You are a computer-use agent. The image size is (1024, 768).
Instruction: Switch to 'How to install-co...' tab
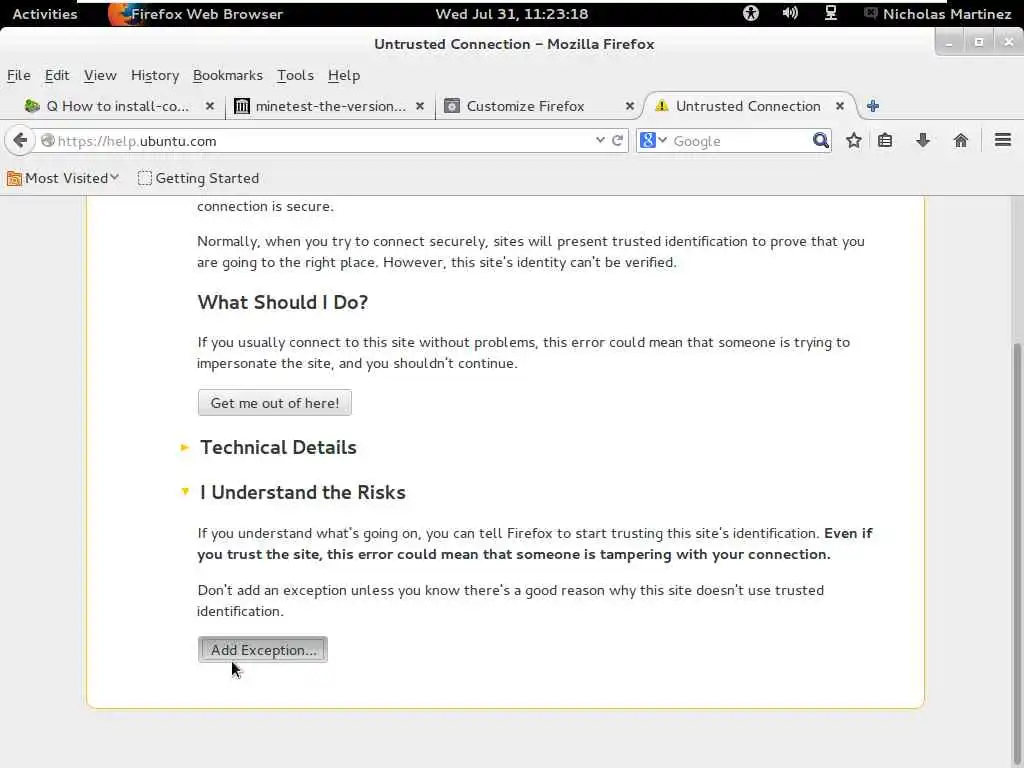tap(118, 106)
